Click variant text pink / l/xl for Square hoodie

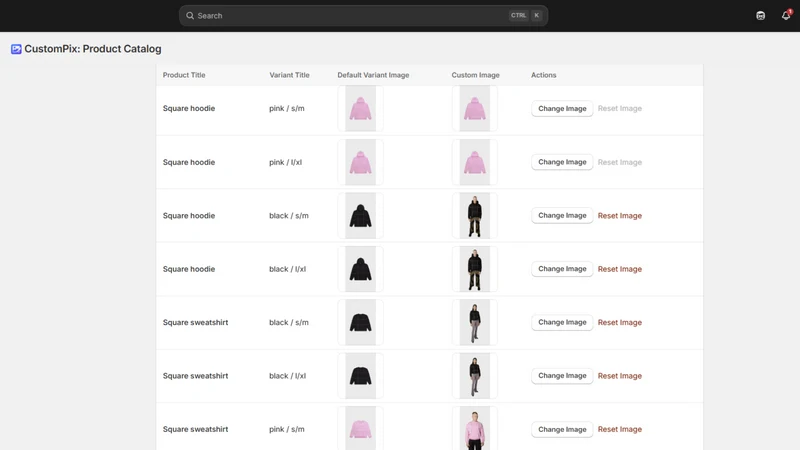coord(285,162)
